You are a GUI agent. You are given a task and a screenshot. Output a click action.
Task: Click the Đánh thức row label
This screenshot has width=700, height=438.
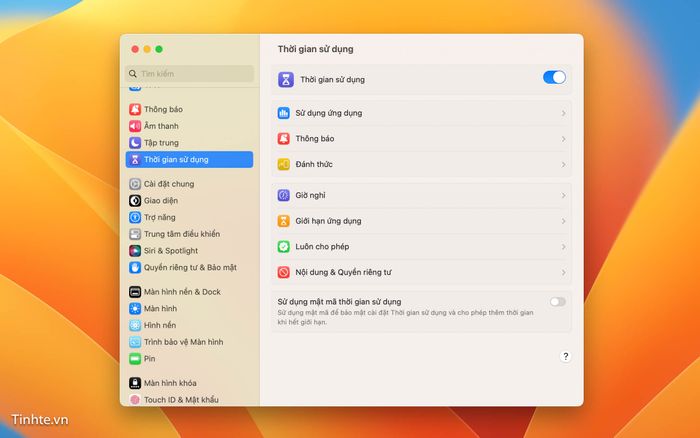pos(314,164)
